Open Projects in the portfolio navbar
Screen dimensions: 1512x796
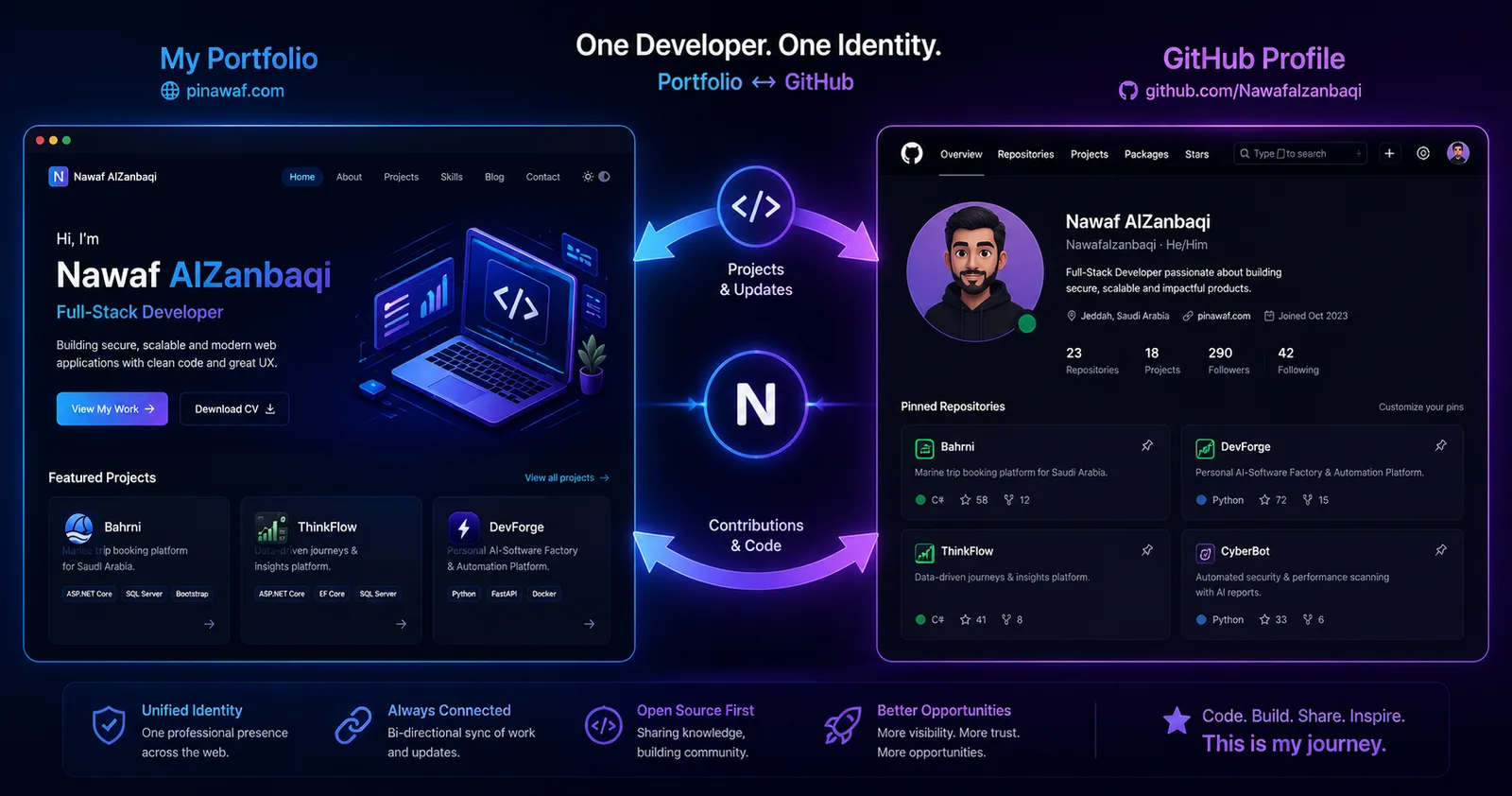(401, 177)
